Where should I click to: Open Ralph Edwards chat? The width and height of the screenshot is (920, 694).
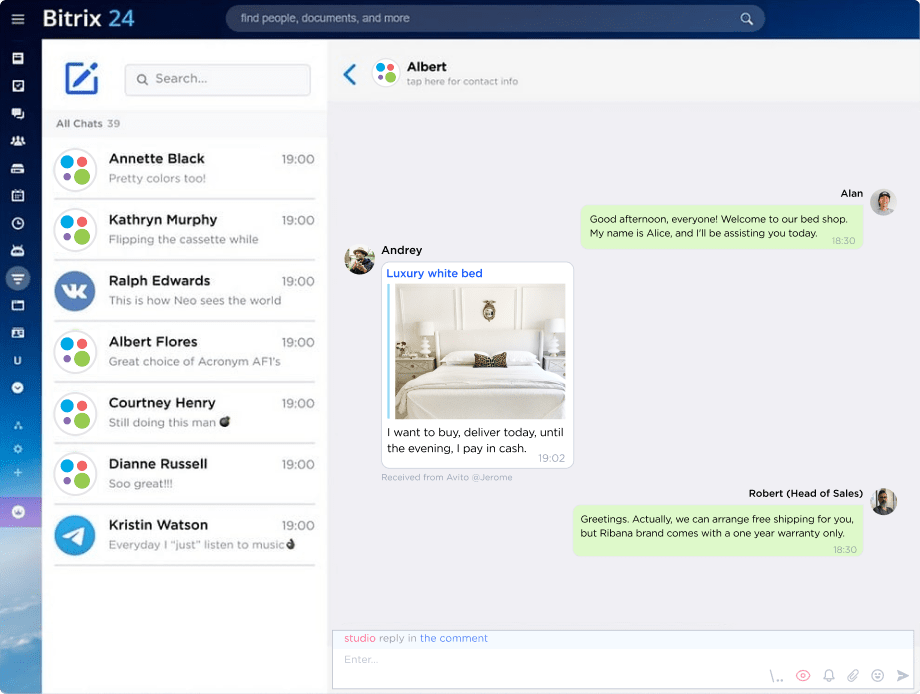pos(184,290)
